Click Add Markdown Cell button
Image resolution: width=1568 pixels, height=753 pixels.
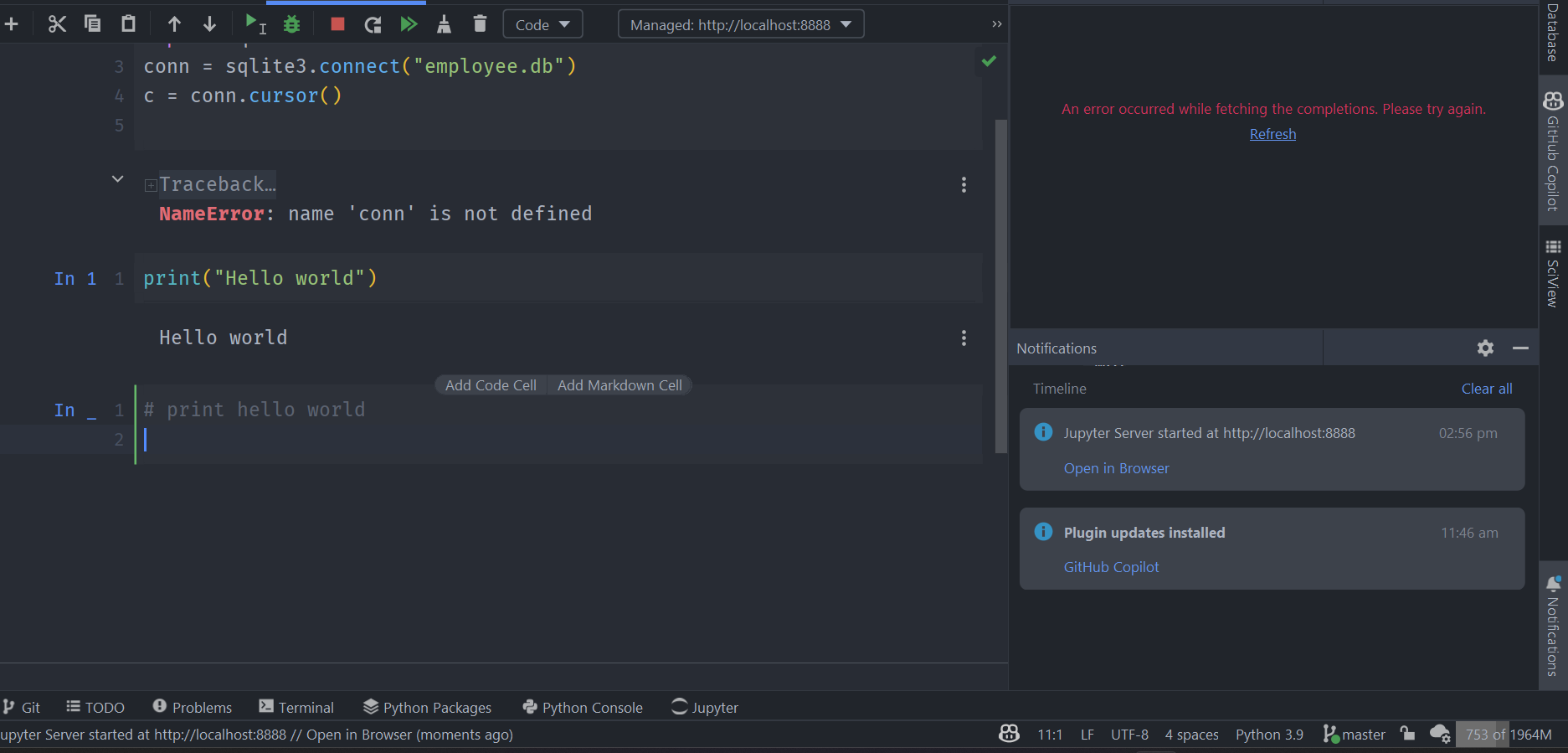click(619, 385)
